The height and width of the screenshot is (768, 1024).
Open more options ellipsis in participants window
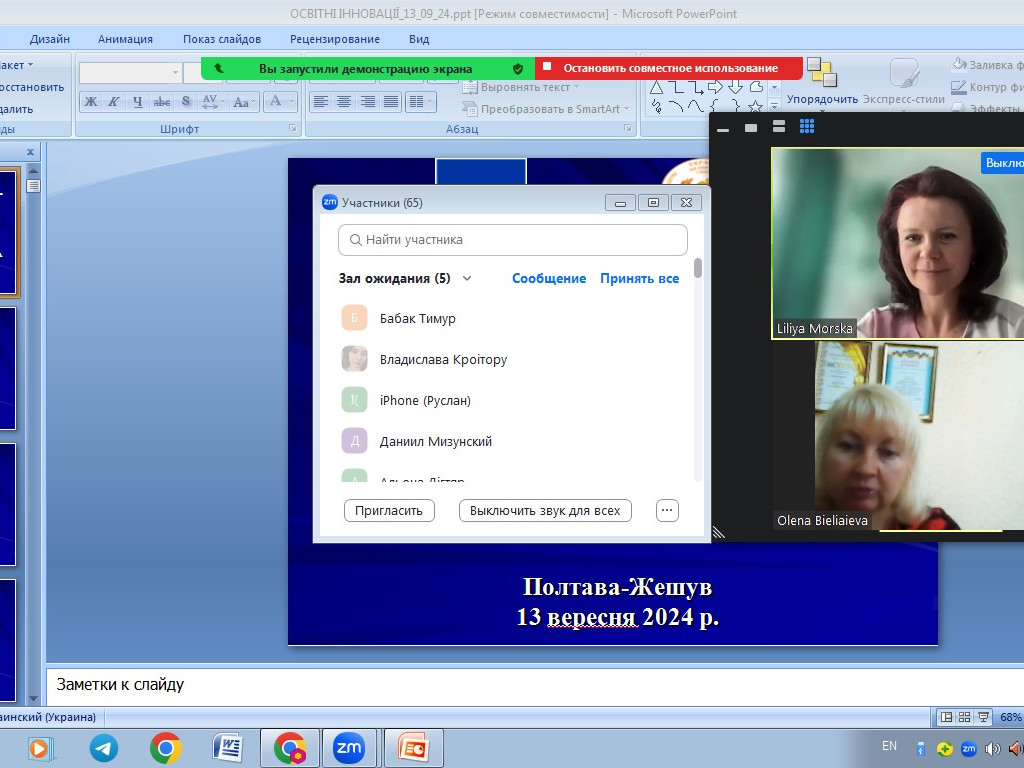[667, 511]
